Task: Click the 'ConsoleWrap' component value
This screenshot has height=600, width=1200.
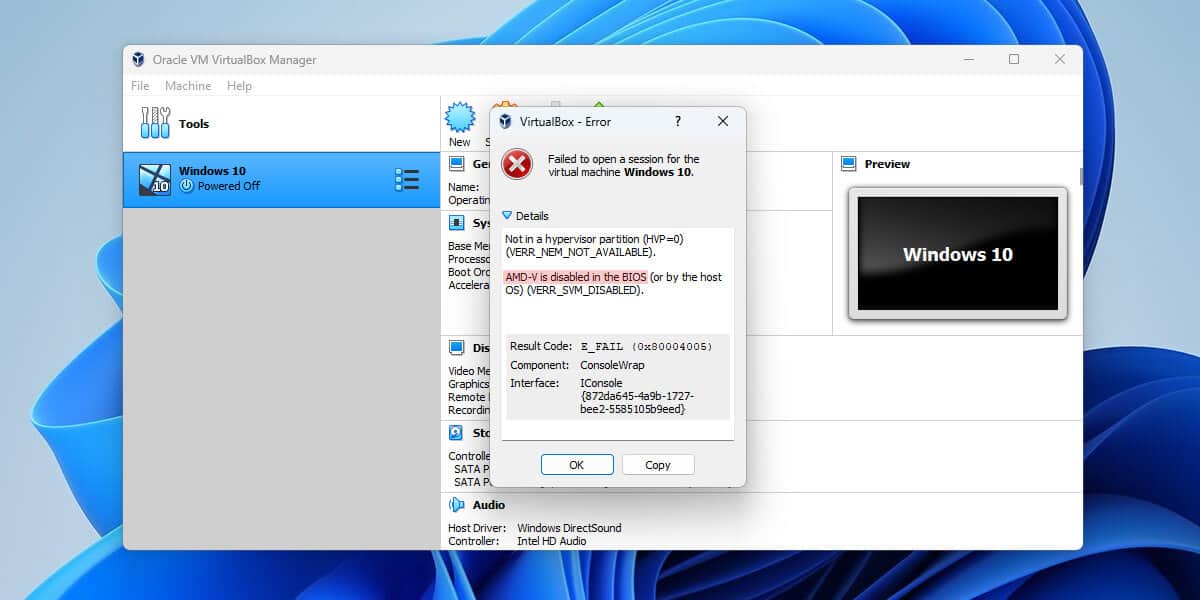Action: coord(612,365)
